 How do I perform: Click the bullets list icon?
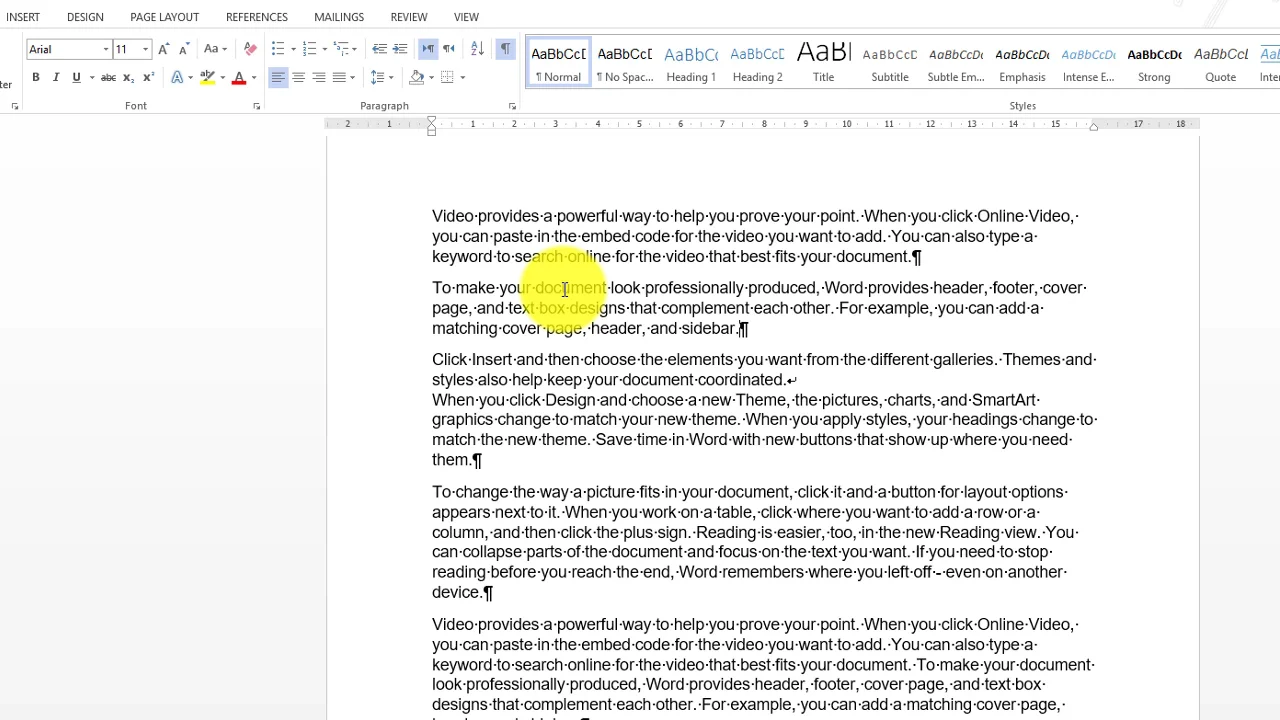[x=278, y=49]
